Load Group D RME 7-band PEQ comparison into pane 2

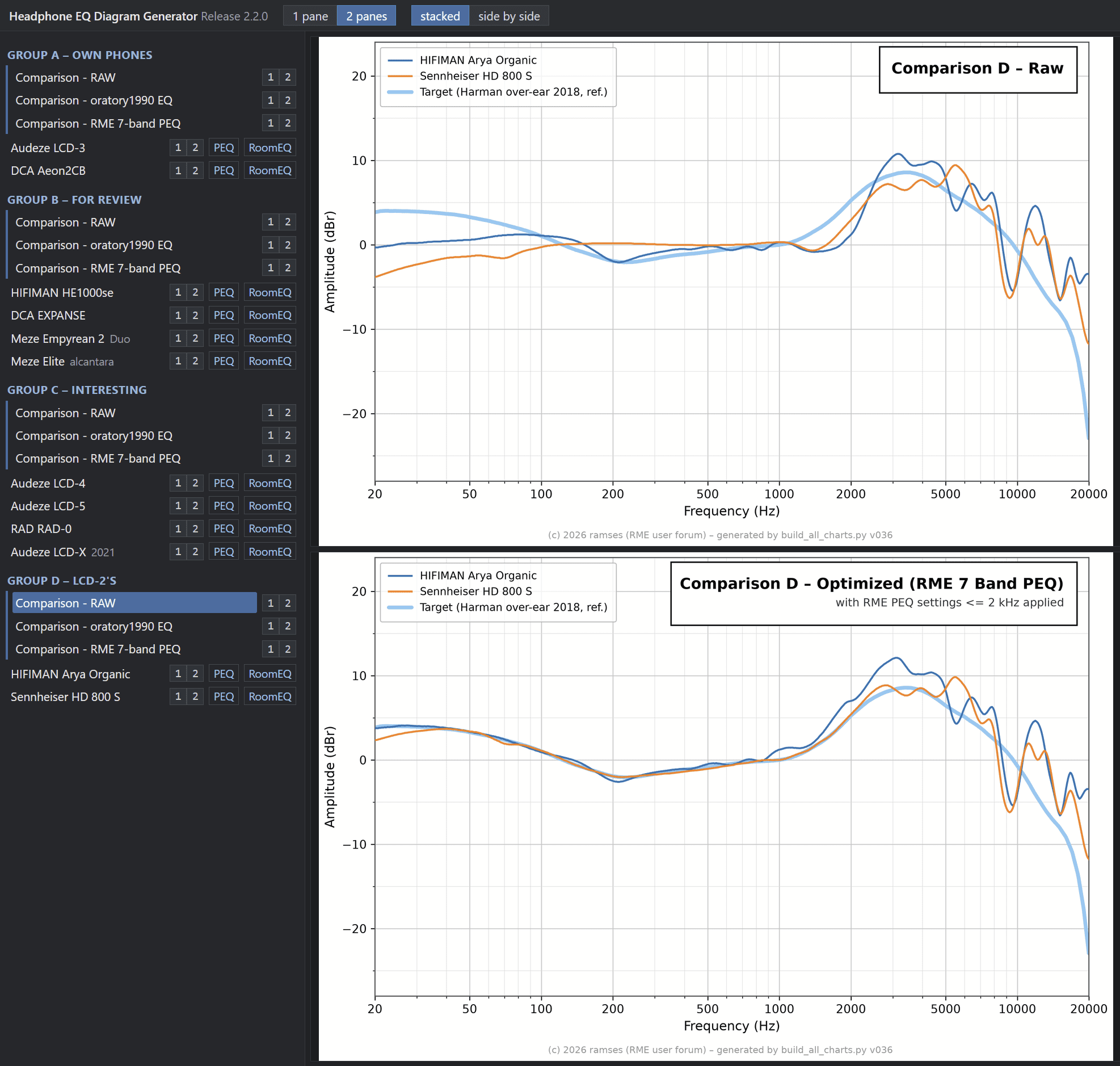288,649
